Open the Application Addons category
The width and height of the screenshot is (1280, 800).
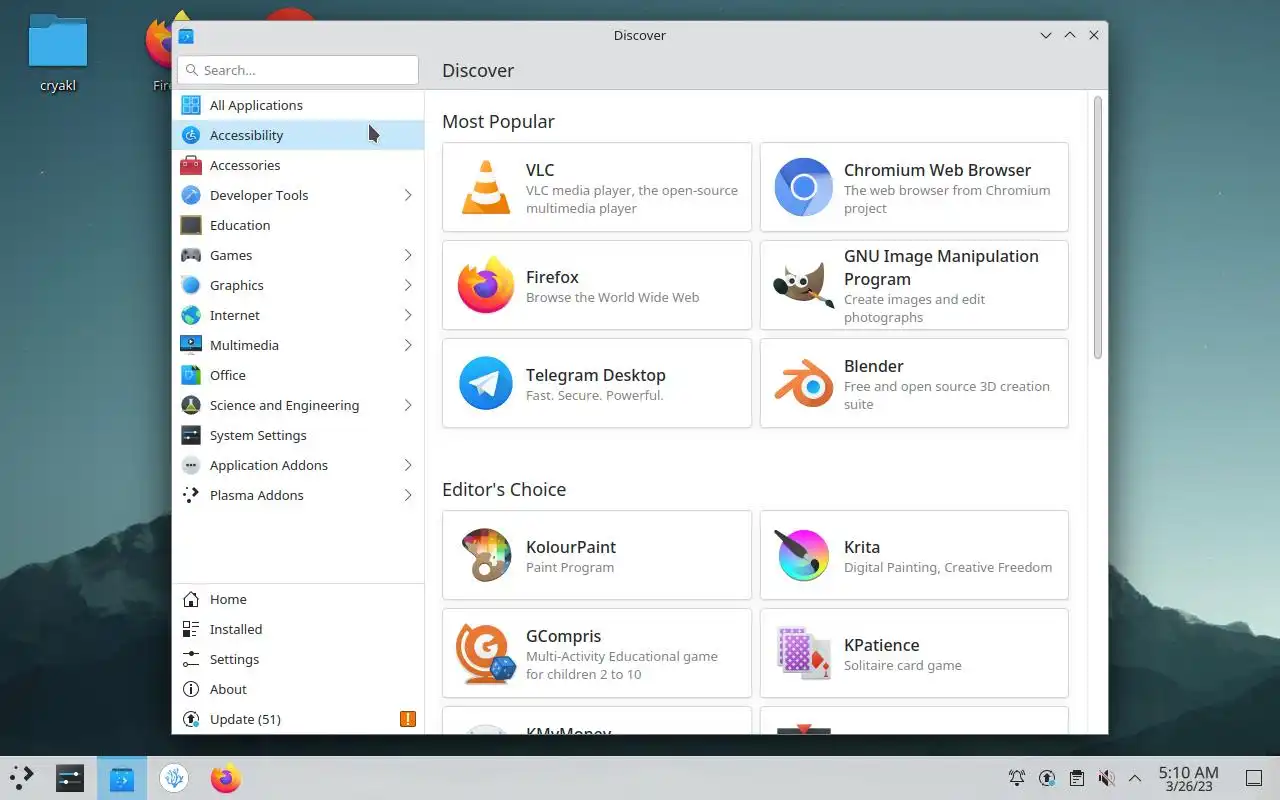tap(298, 465)
